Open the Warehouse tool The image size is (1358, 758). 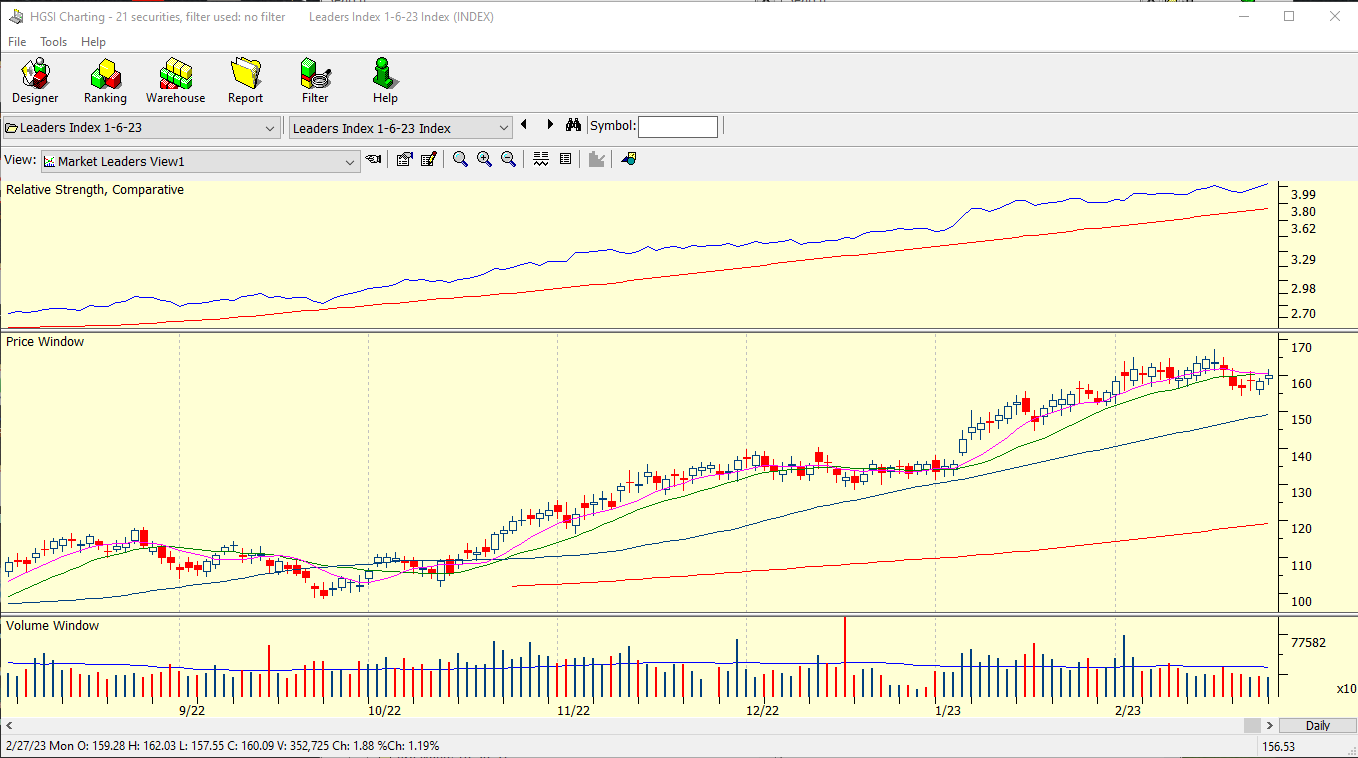[x=175, y=81]
